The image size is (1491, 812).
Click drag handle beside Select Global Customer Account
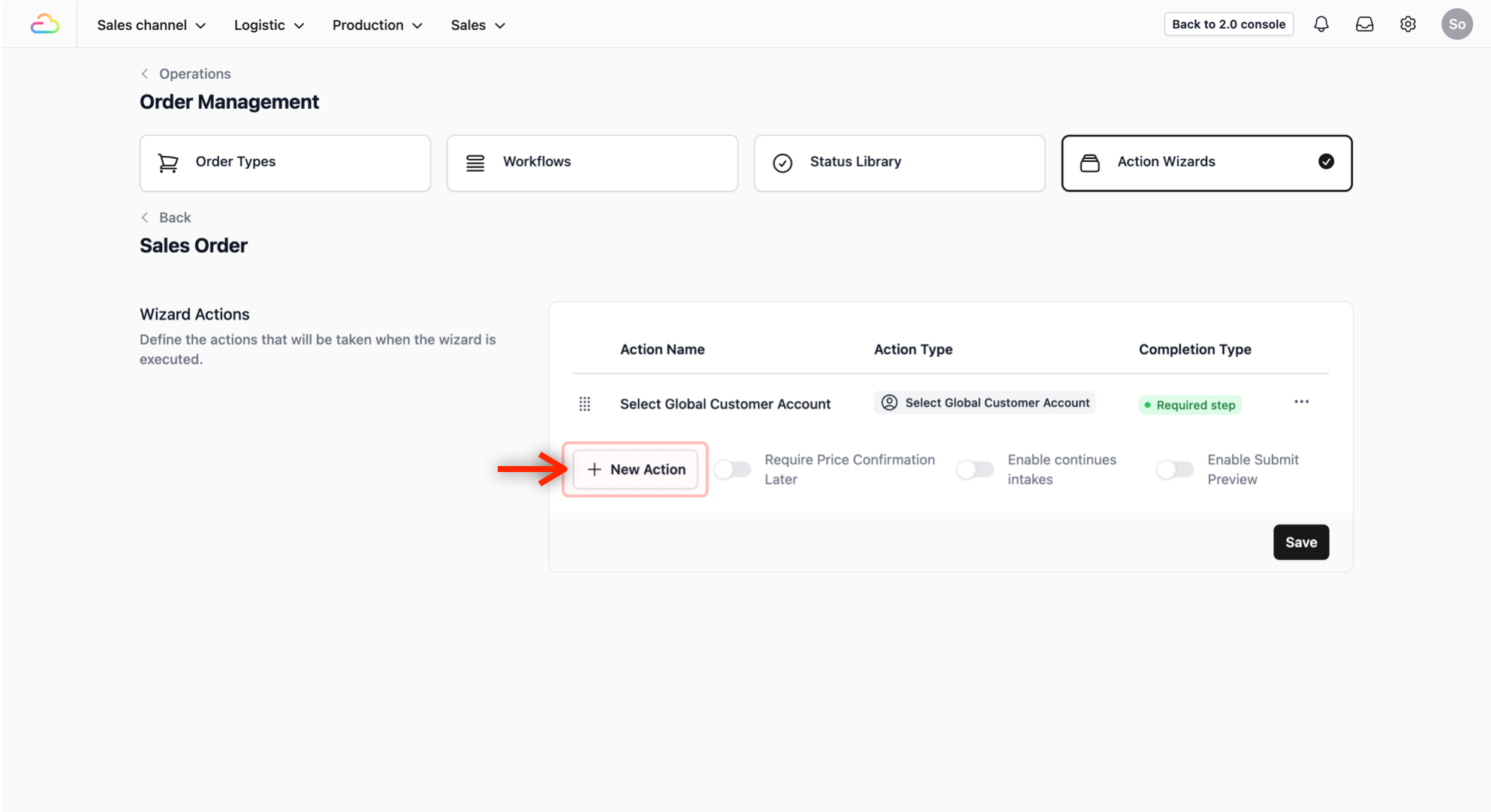coord(585,404)
